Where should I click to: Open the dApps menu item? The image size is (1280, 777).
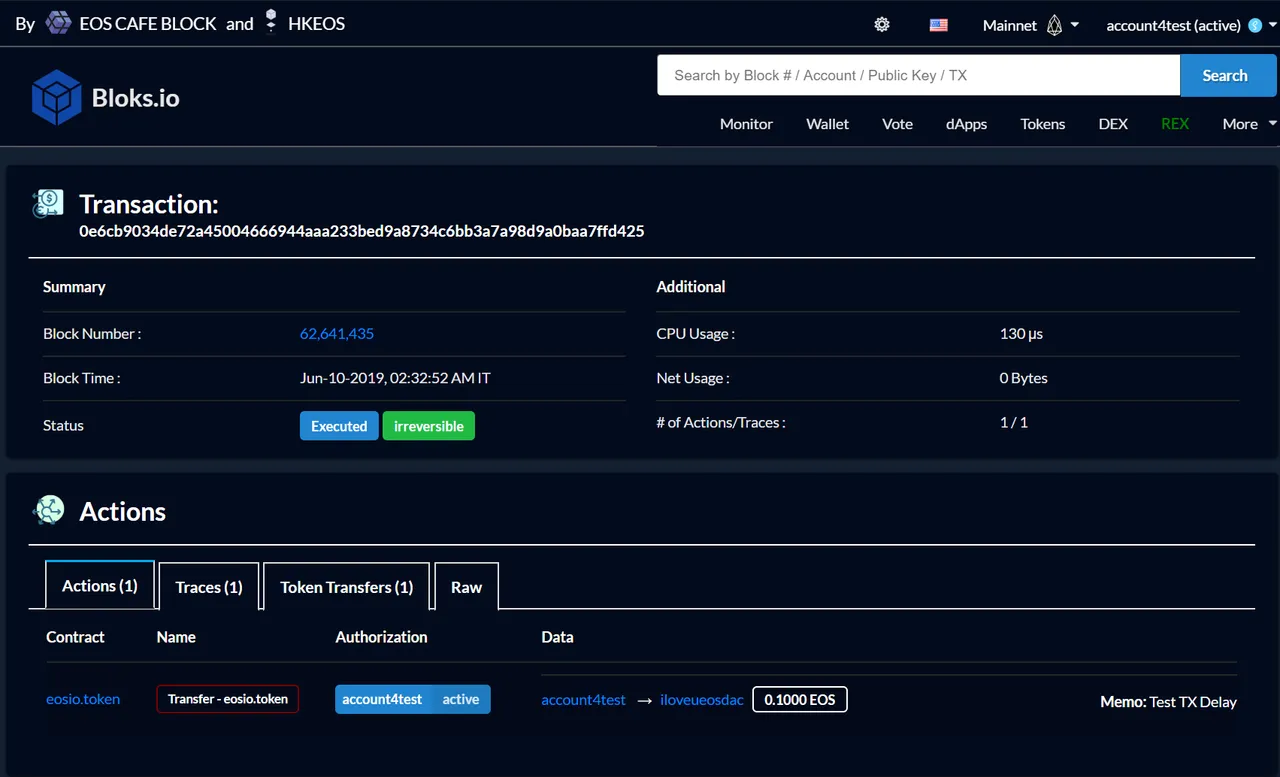tap(966, 124)
